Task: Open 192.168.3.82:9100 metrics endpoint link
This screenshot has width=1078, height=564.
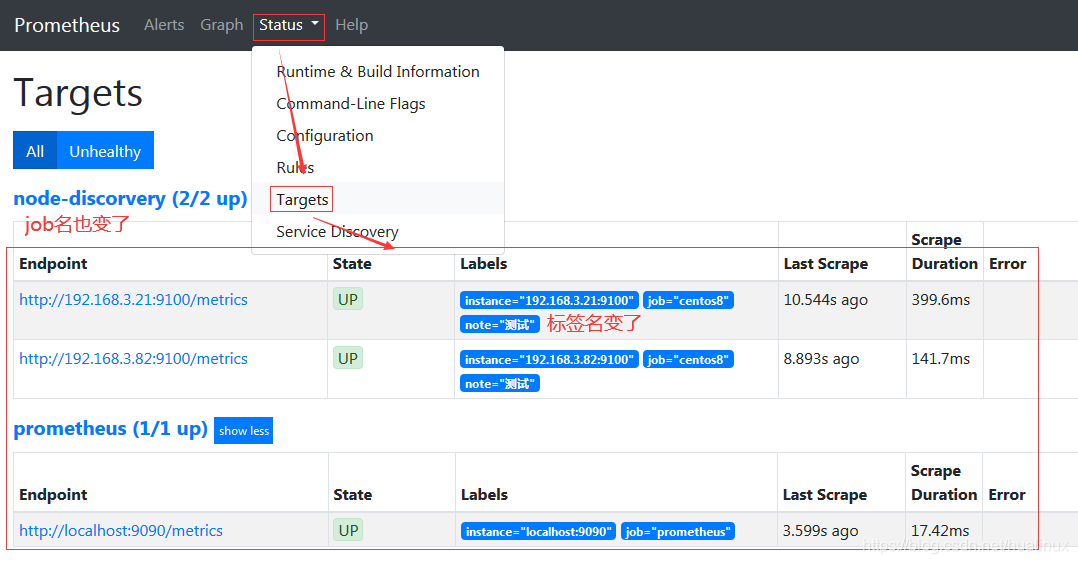Action: 133,359
